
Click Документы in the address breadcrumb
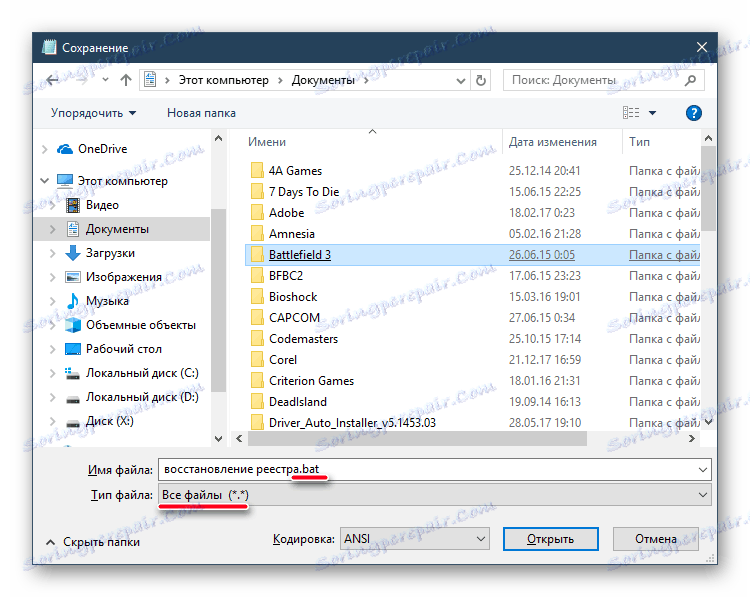pyautogui.click(x=323, y=80)
